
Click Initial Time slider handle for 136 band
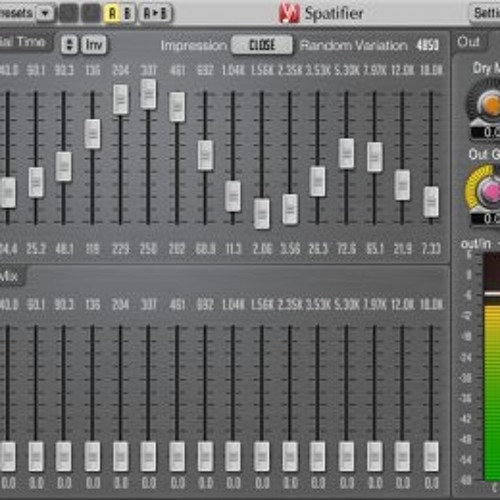click(92, 134)
